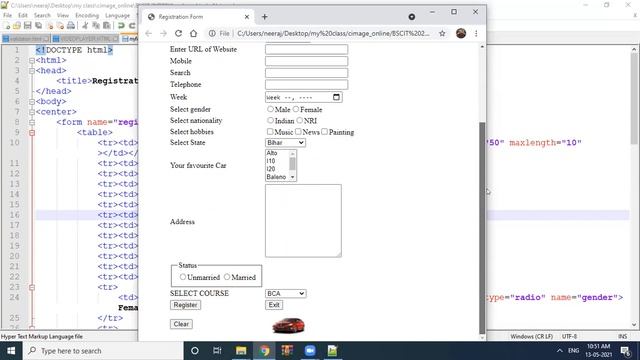Collapse the body fold marker on line 6

click(x=32, y=102)
